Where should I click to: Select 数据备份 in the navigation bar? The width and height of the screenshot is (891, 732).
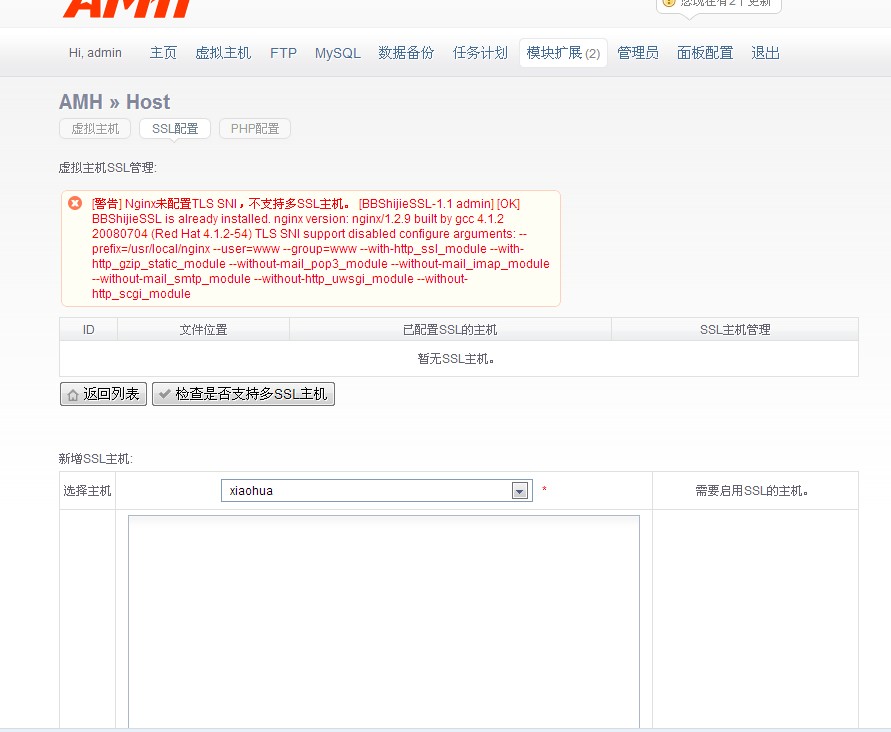tap(406, 53)
